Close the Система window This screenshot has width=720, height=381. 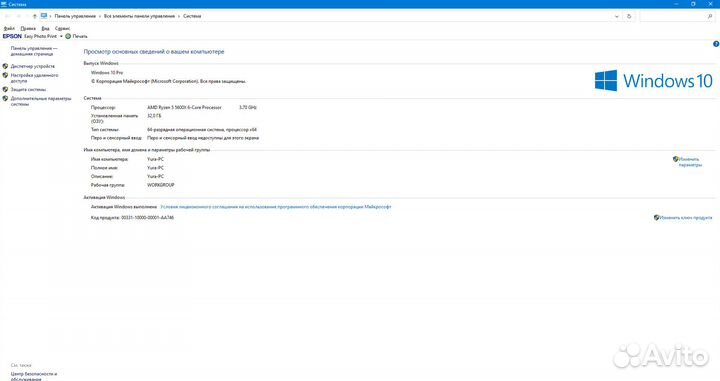(711, 4)
